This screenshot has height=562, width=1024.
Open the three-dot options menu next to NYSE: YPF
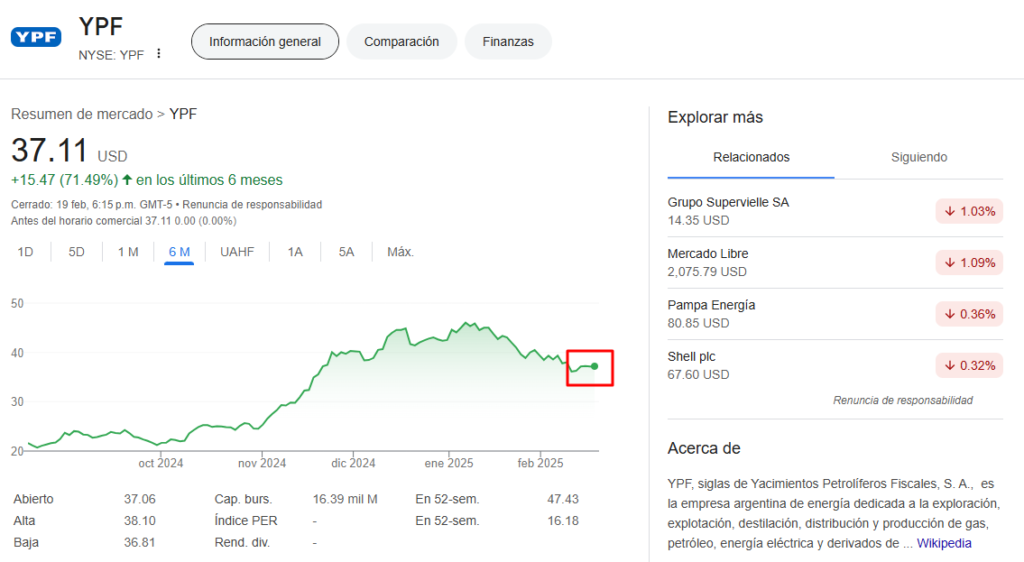tap(159, 54)
